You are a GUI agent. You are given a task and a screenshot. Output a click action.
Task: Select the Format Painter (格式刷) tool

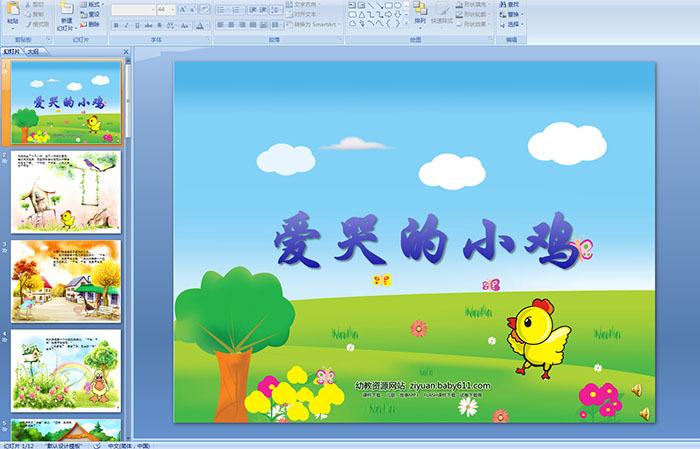click(x=37, y=25)
